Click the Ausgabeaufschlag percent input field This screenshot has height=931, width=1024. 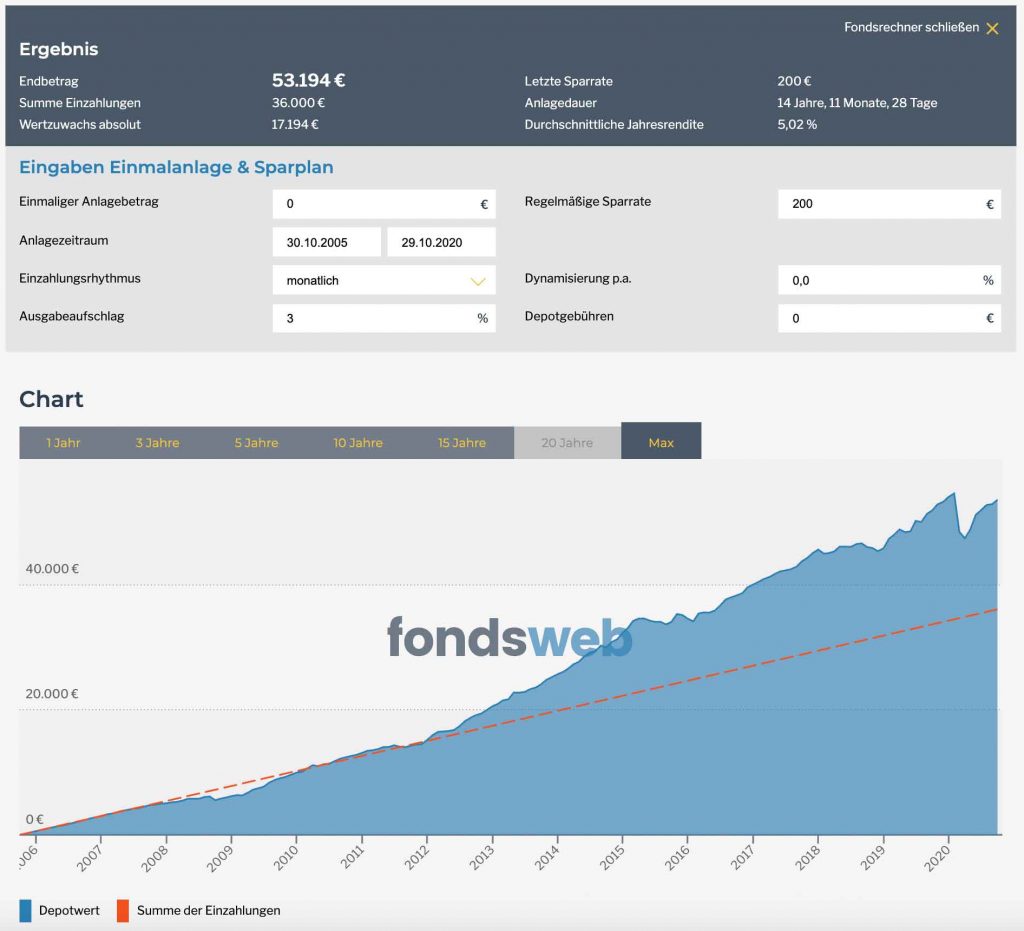(x=384, y=318)
